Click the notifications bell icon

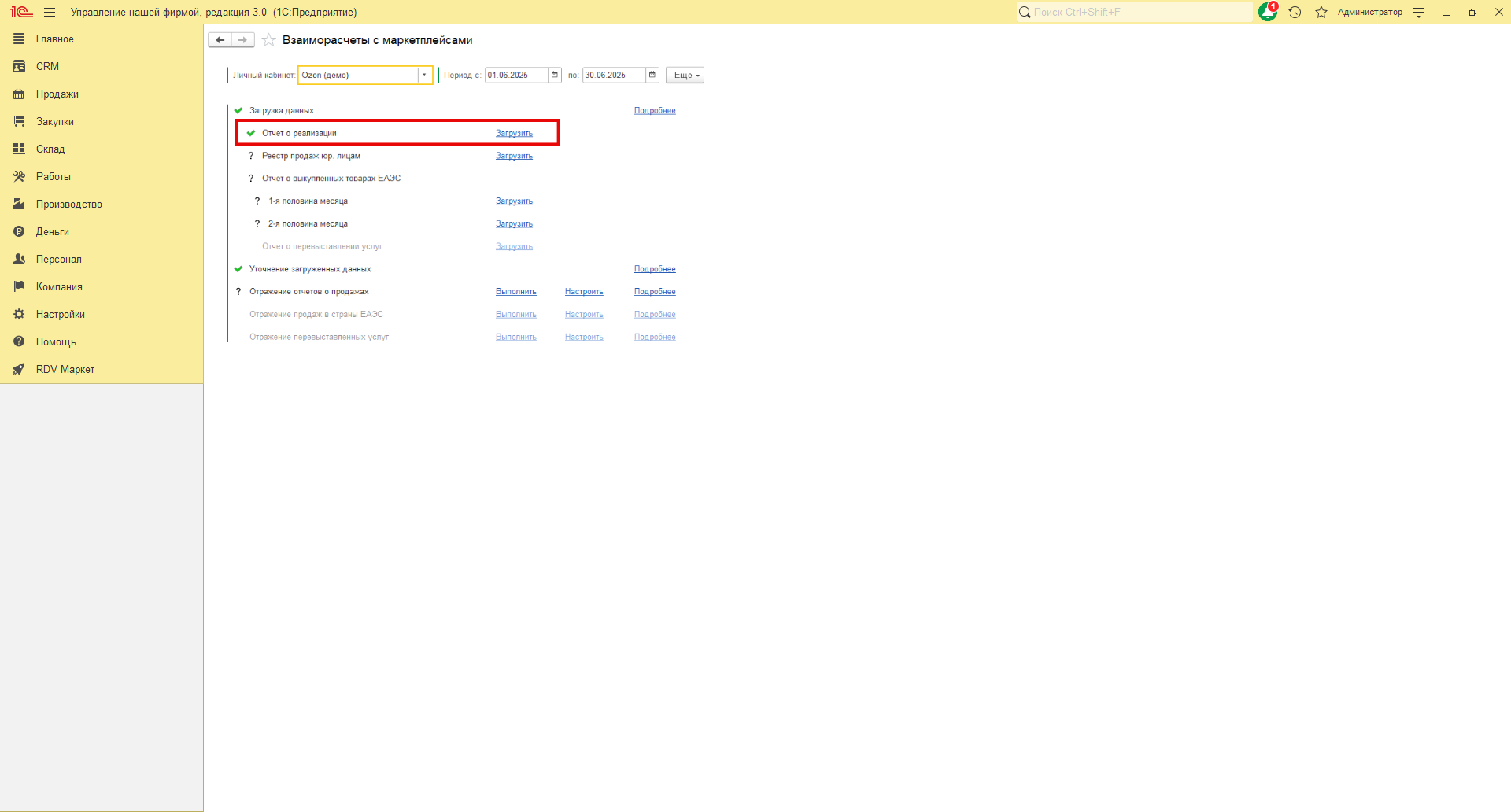[1267, 12]
